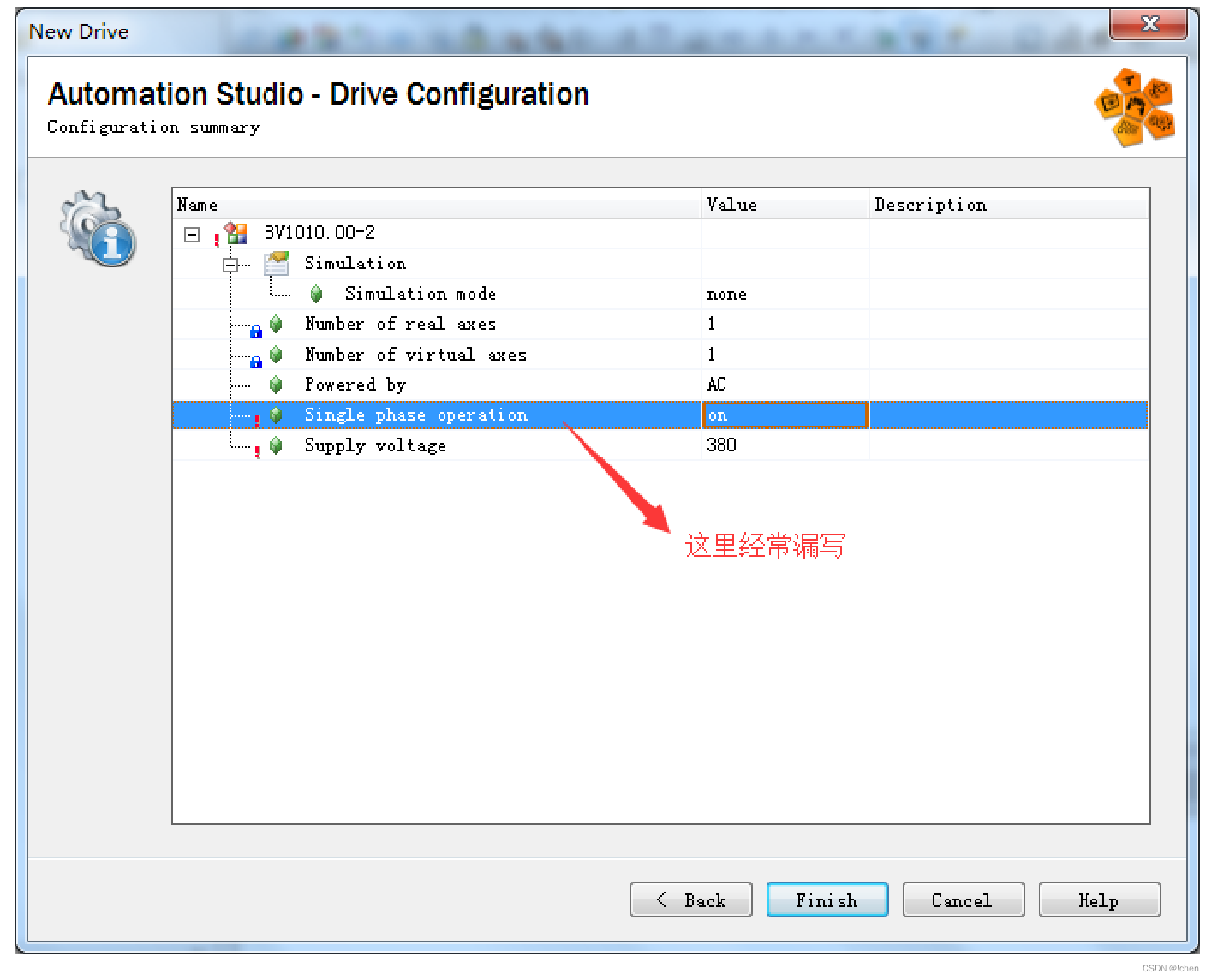Click the 8V1010.00-2 drive module icon
Viewport: 1212px width, 980px height.
(236, 233)
